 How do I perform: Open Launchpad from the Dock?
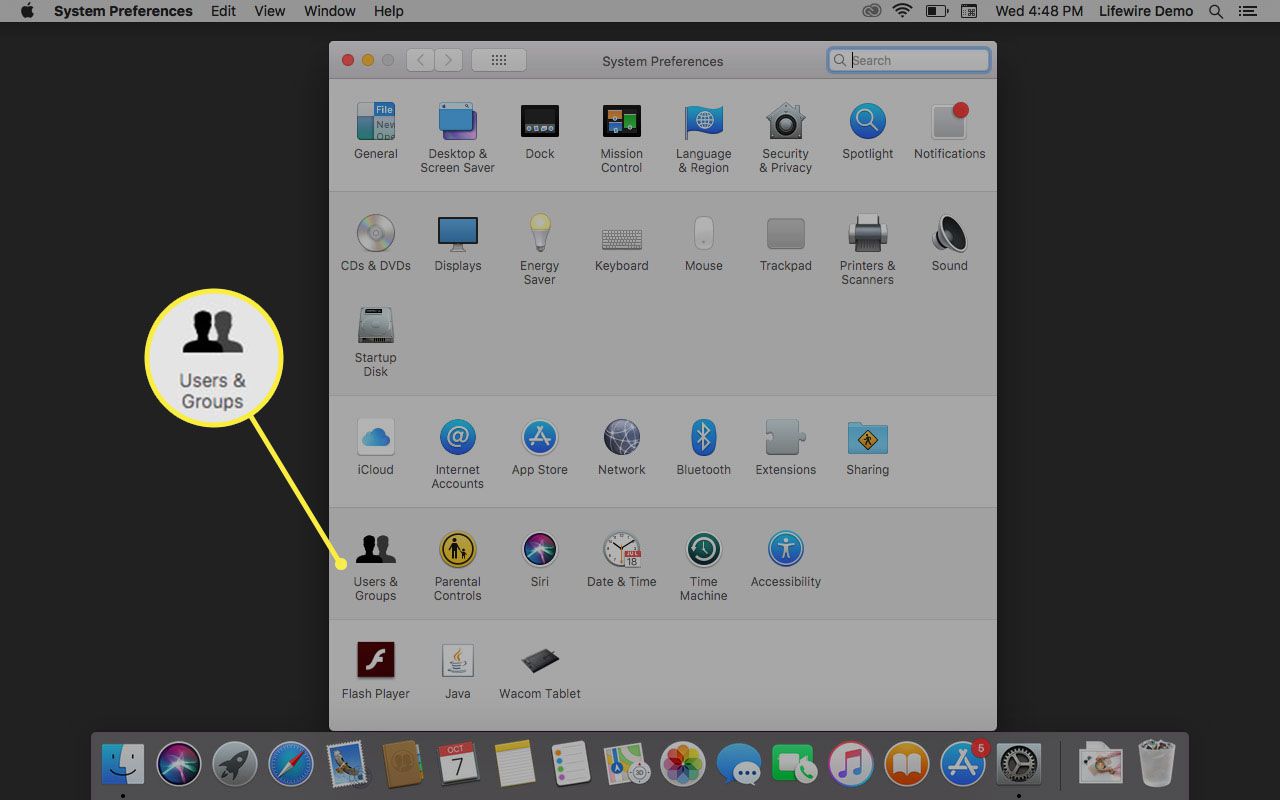(235, 764)
